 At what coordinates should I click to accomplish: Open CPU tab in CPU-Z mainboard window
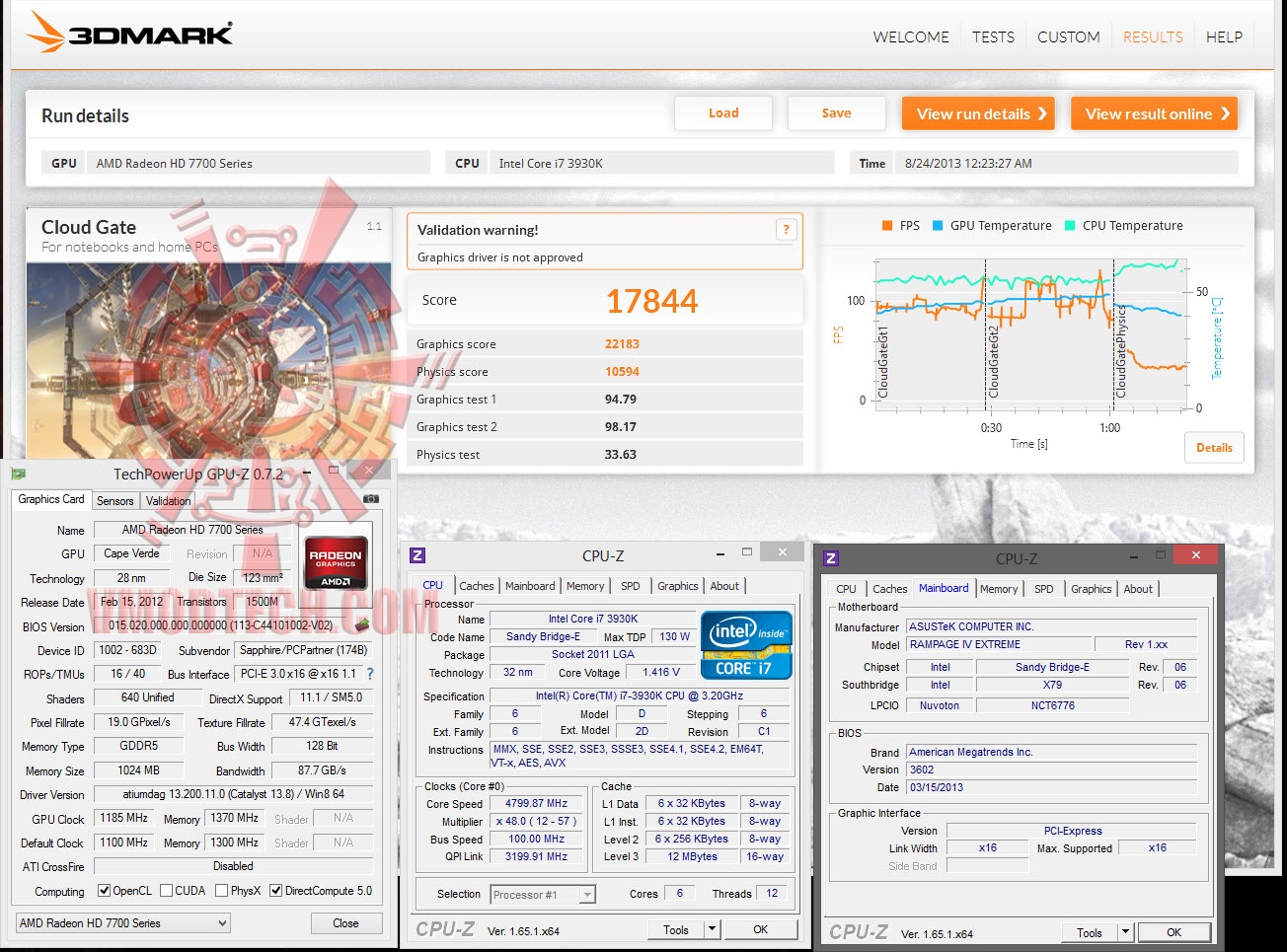[x=846, y=589]
